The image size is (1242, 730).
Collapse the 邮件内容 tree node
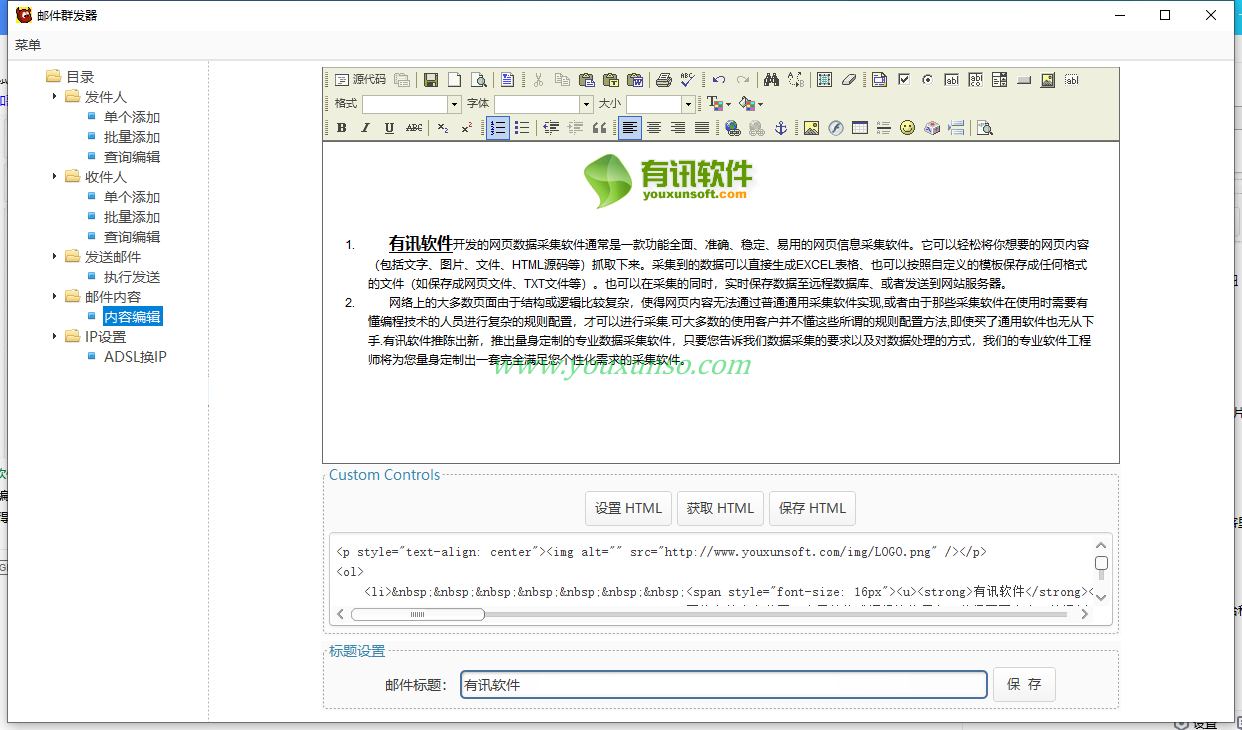[x=54, y=297]
